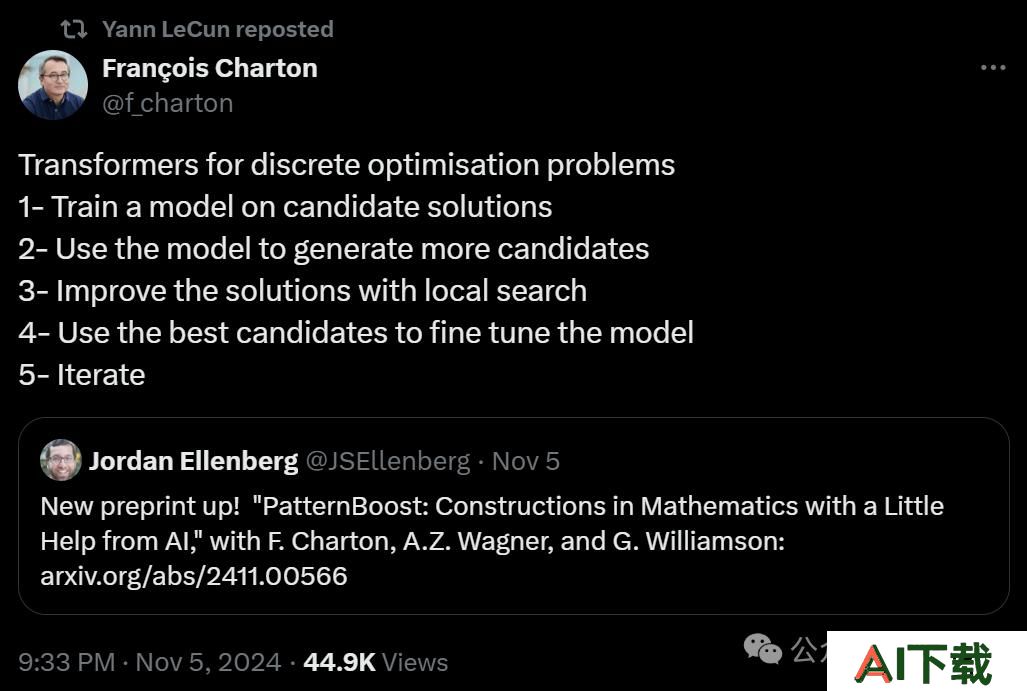
Task: Click the Nov 5, 2024 date below the tweet
Action: pyautogui.click(x=208, y=662)
